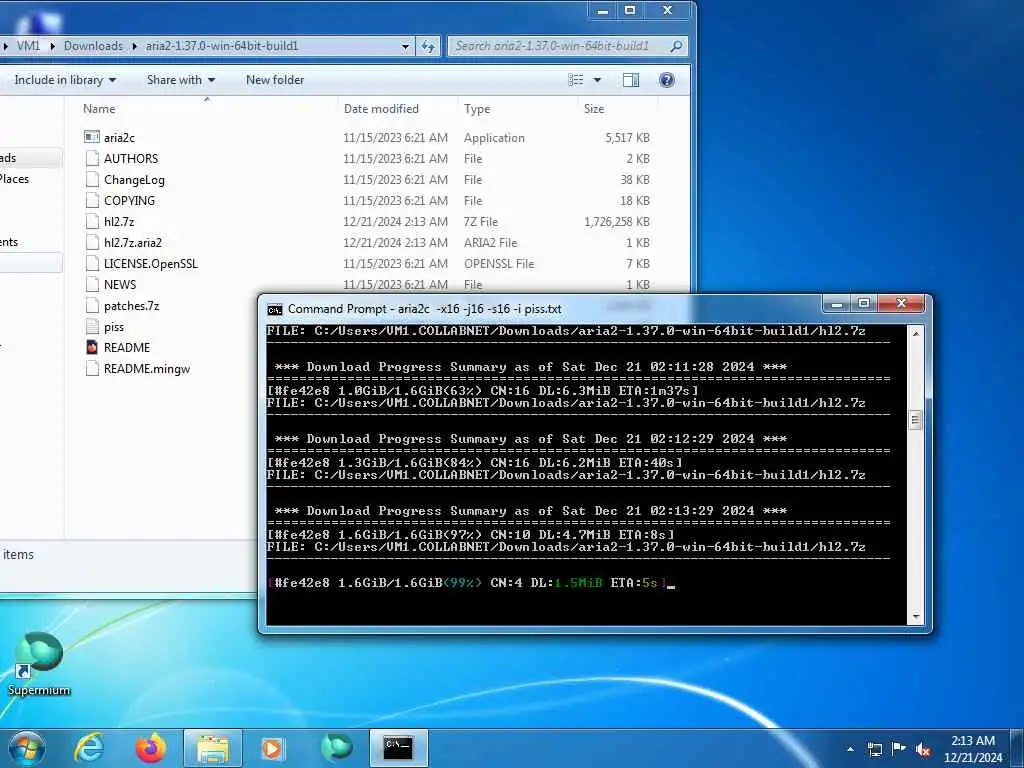Click the 1,726,258 KB size cell
1024x768 pixels.
tap(616, 221)
